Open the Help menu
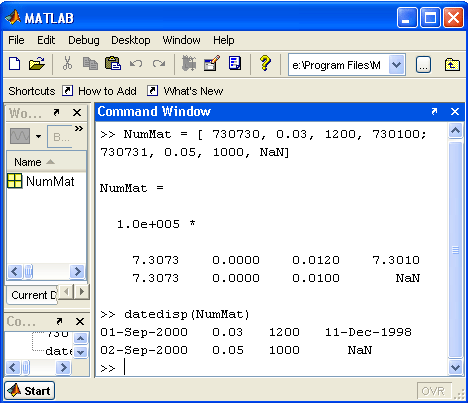The height and width of the screenshot is (403, 468). [x=224, y=40]
